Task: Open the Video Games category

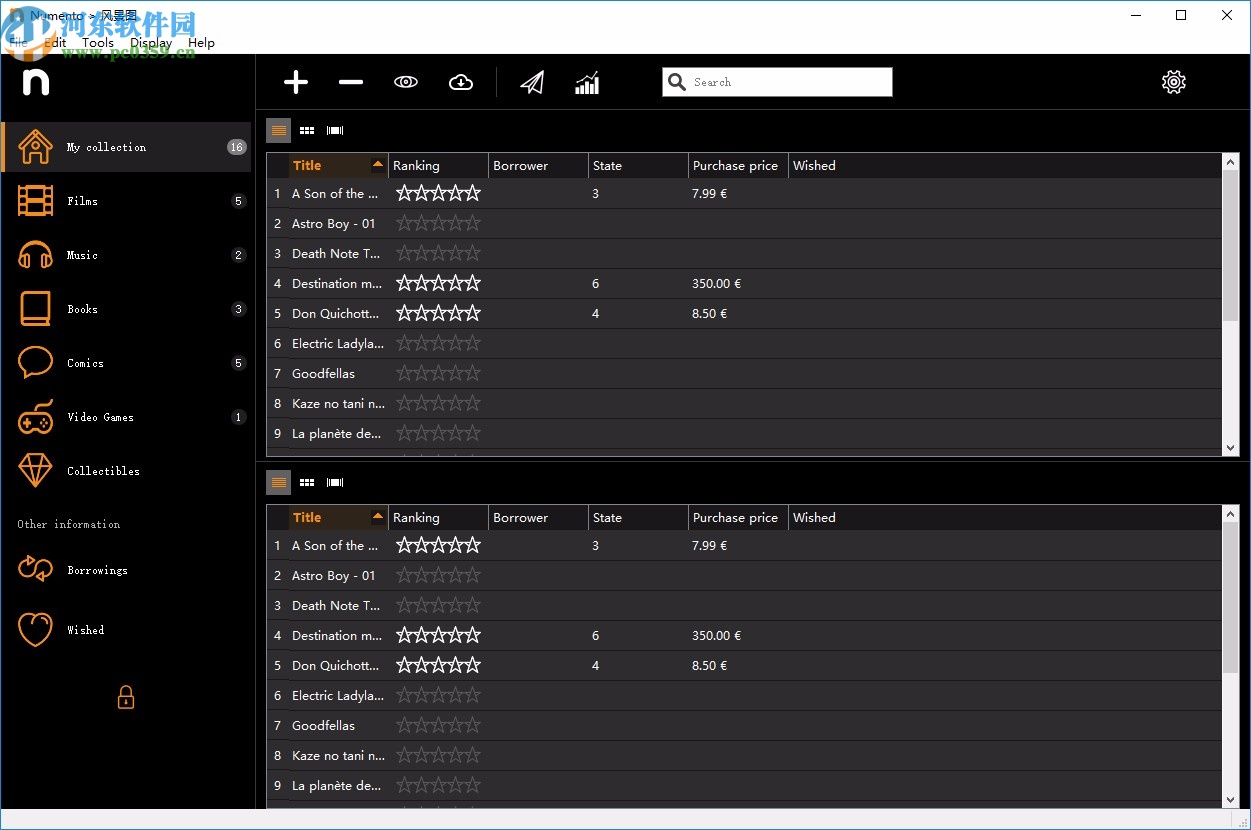Action: [100, 417]
